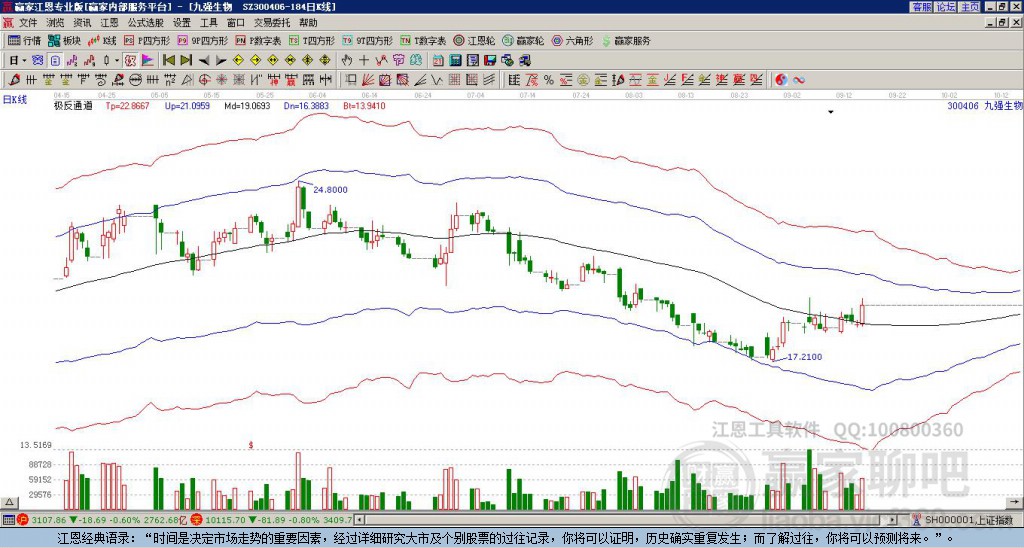The image size is (1024, 548).
Task: Click the black right-arrow move icon
Action: pyautogui.click(x=221, y=61)
